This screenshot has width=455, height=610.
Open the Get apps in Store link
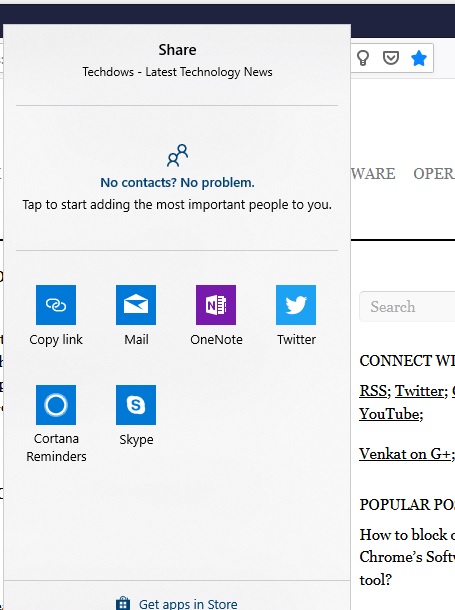(188, 604)
